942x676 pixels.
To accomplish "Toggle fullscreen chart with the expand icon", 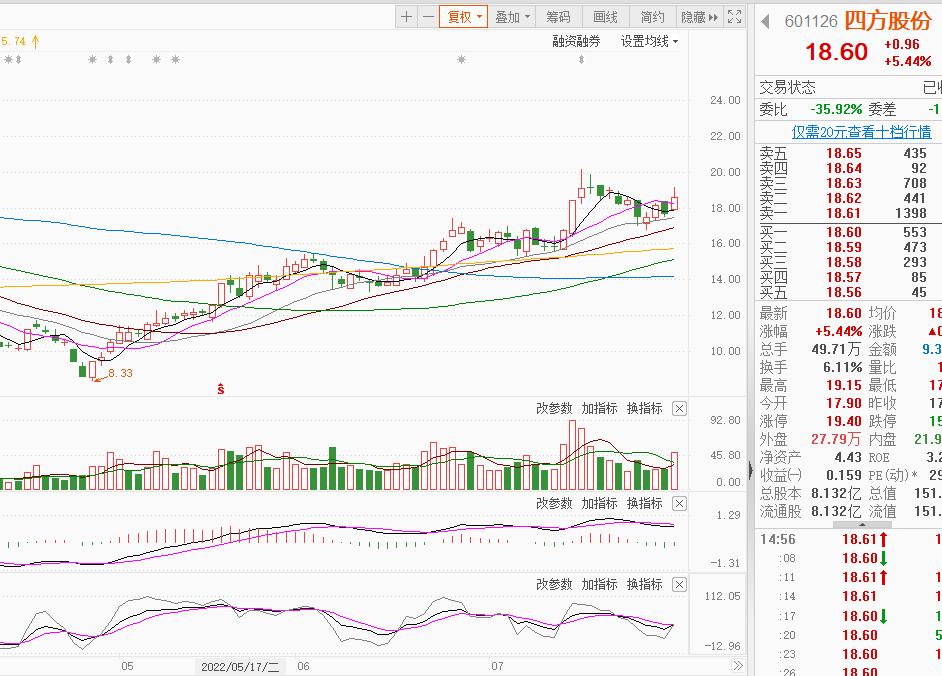I will (735, 17).
